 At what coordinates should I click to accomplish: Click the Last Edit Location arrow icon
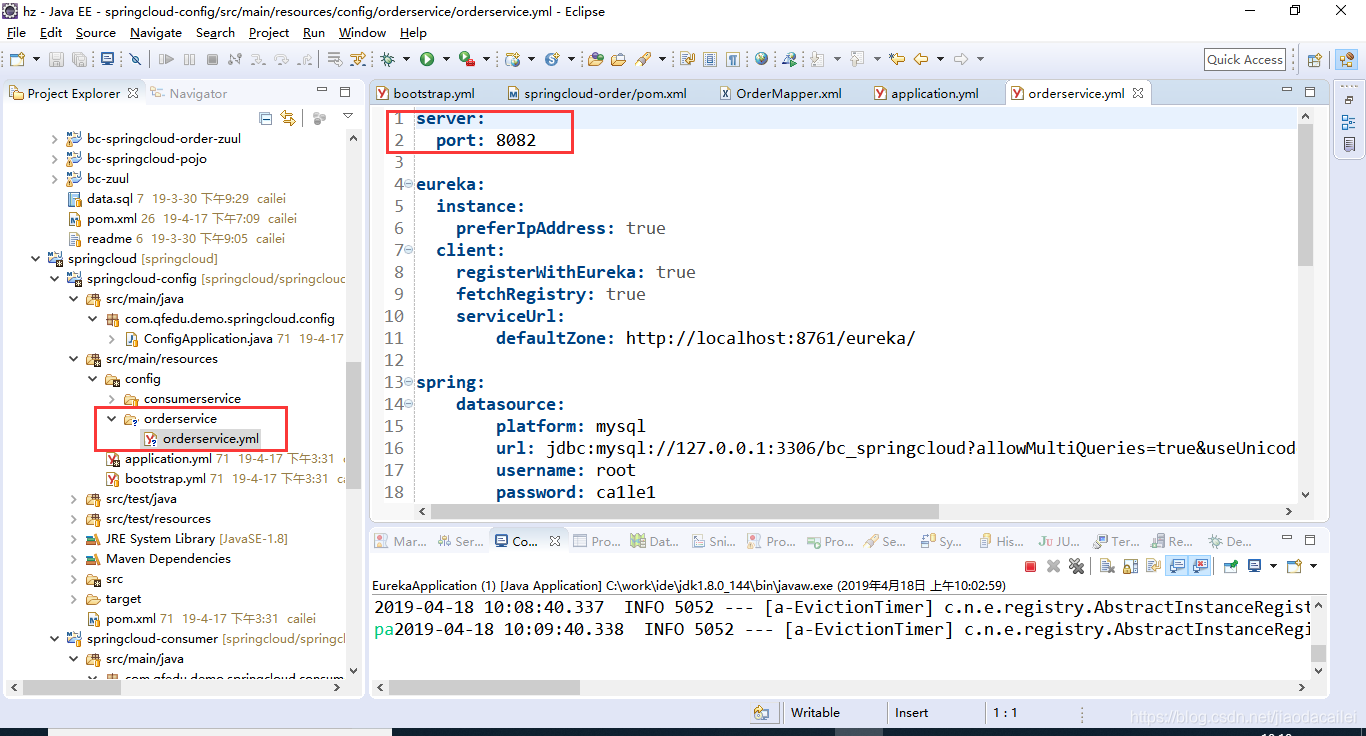coord(897,59)
